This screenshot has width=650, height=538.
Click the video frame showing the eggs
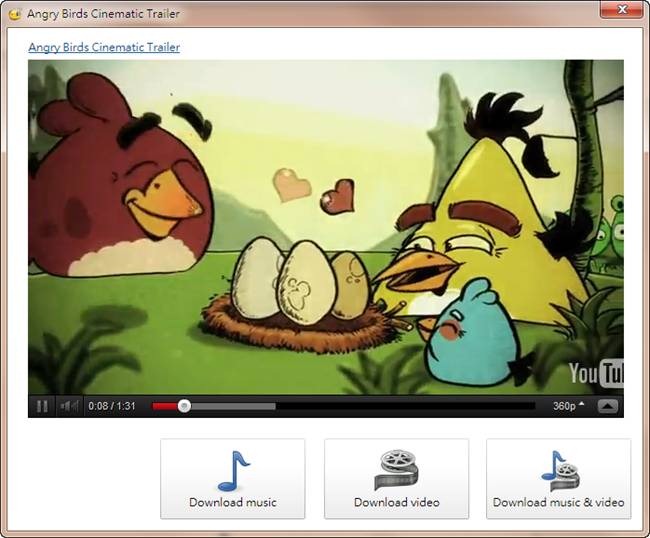[x=326, y=227]
